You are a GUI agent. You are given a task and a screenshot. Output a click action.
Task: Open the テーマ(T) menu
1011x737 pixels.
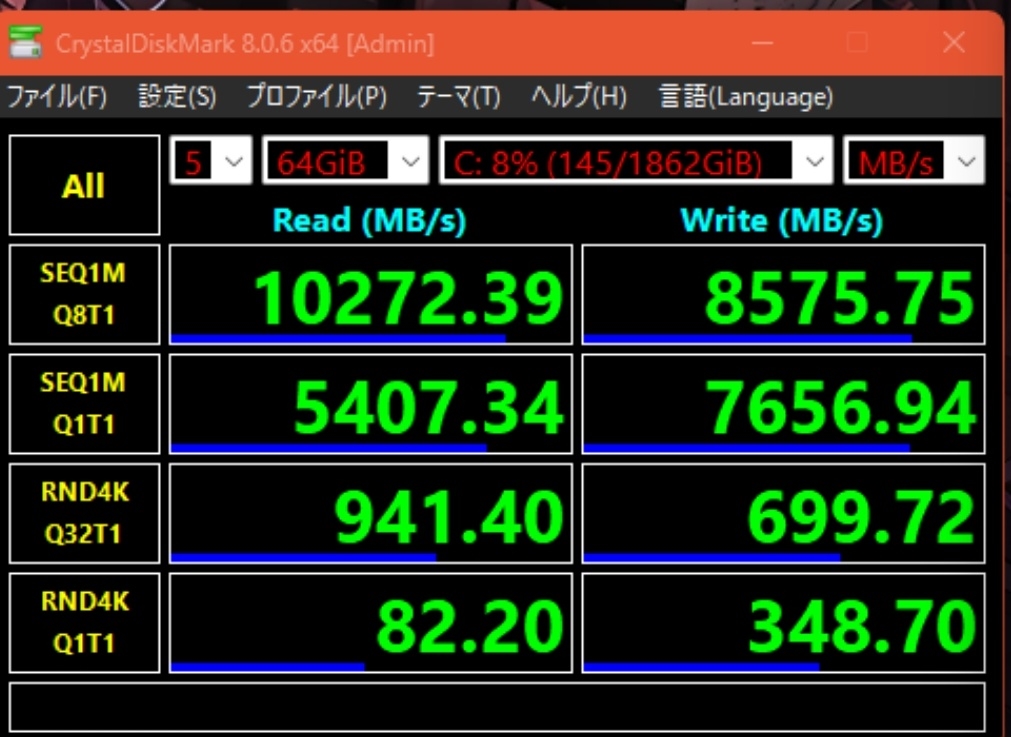458,97
